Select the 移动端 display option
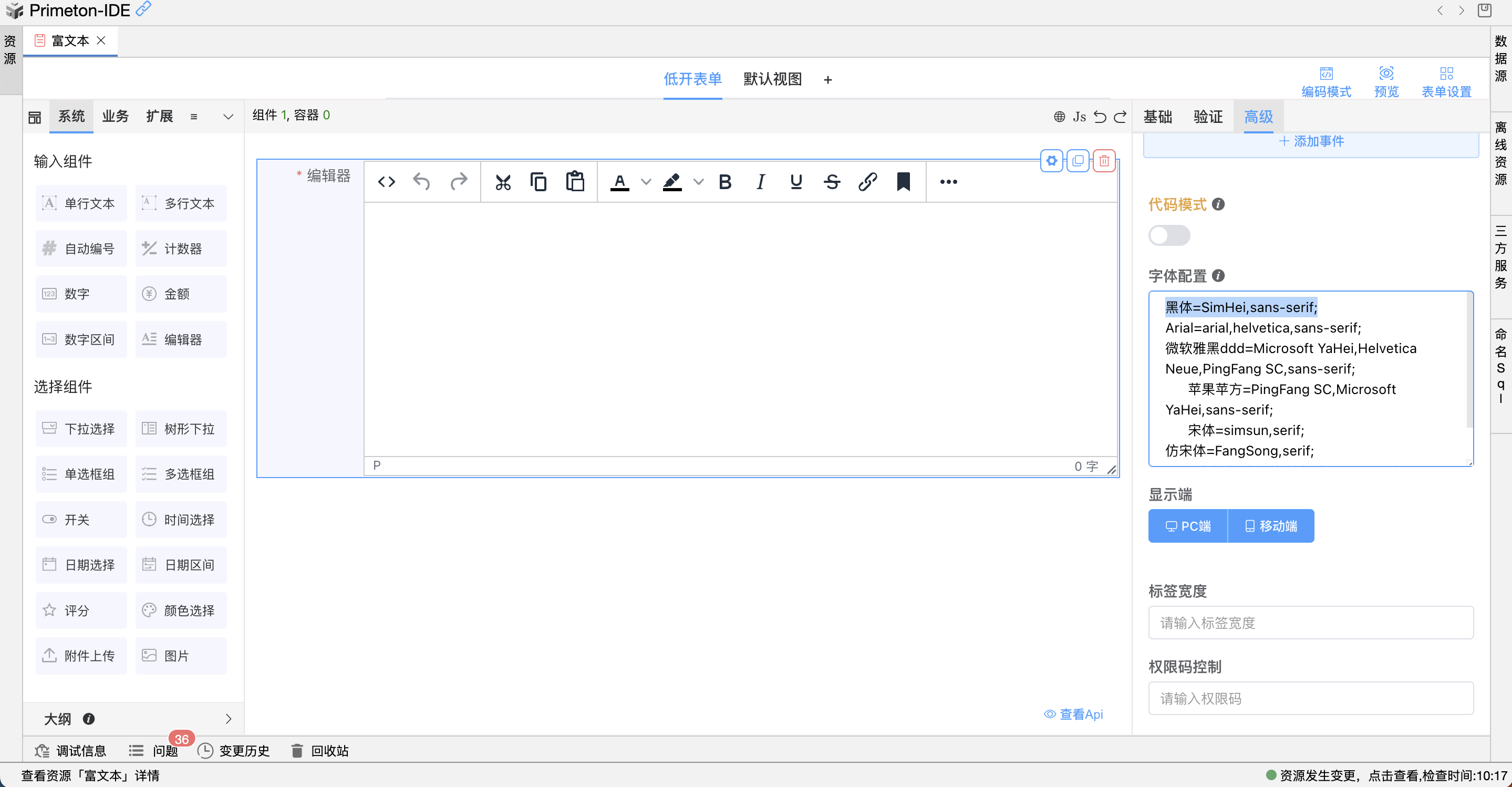Viewport: 1512px width, 787px height. 1271,526
